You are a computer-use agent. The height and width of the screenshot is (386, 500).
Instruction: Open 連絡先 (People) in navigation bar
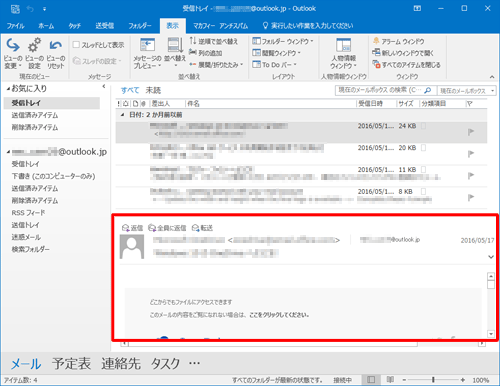121,363
